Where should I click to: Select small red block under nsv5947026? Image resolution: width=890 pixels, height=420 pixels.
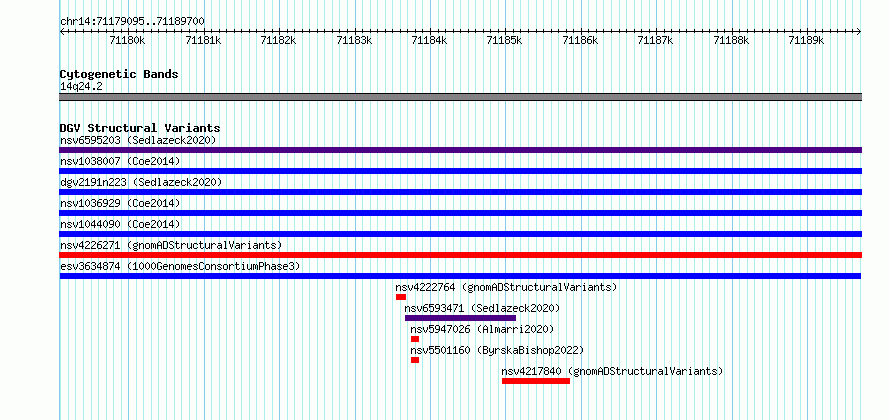pos(415,339)
